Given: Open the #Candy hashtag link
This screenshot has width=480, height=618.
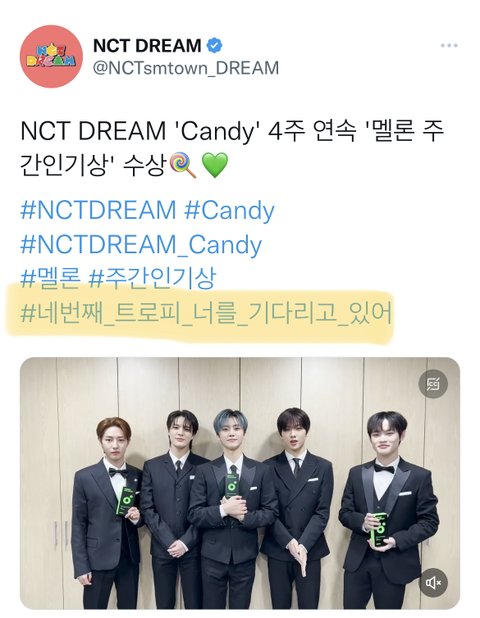Looking at the screenshot, I should (x=229, y=210).
